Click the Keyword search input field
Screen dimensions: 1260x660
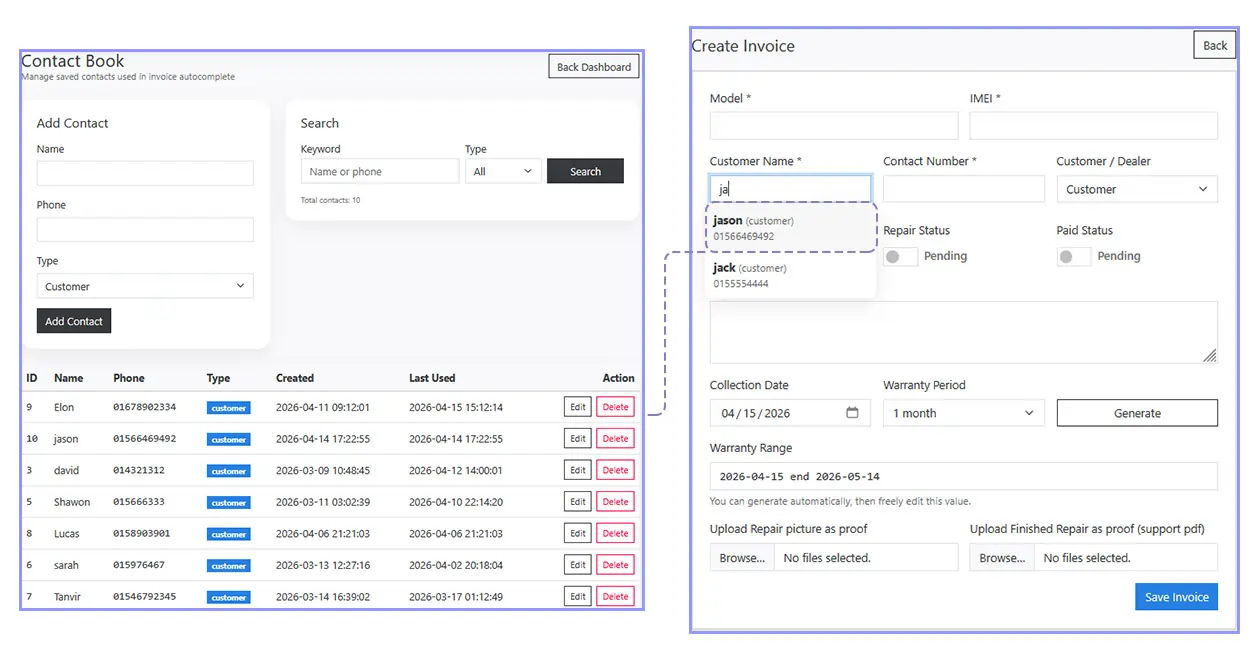click(379, 170)
